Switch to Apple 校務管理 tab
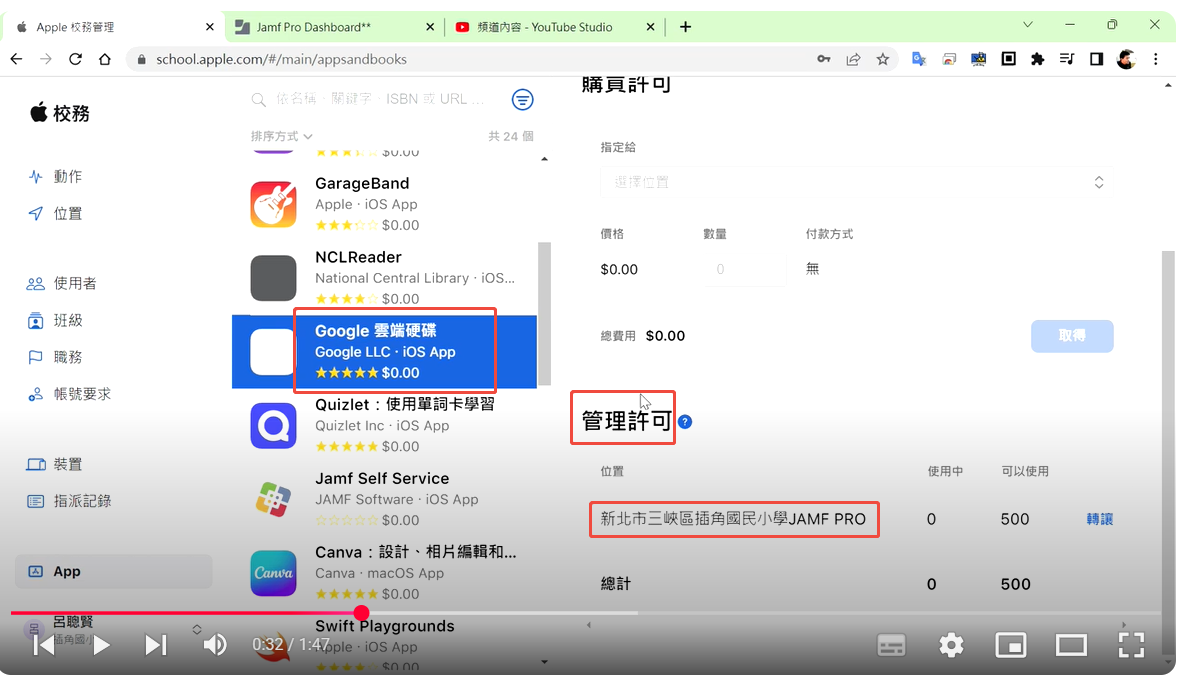The height and width of the screenshot is (678, 1182). click(x=113, y=27)
